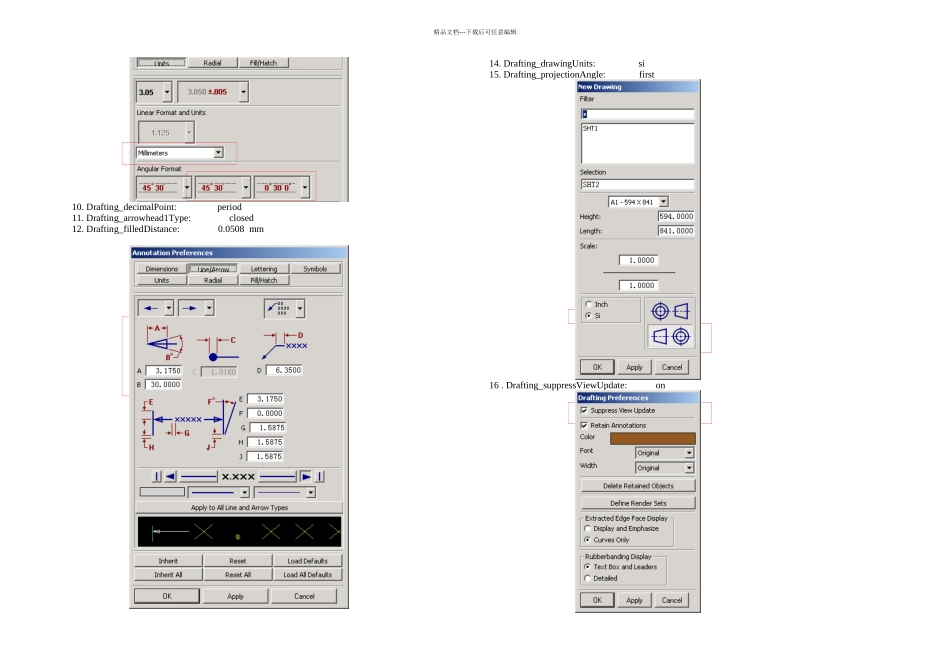Click the Inherit button

[x=168, y=561]
